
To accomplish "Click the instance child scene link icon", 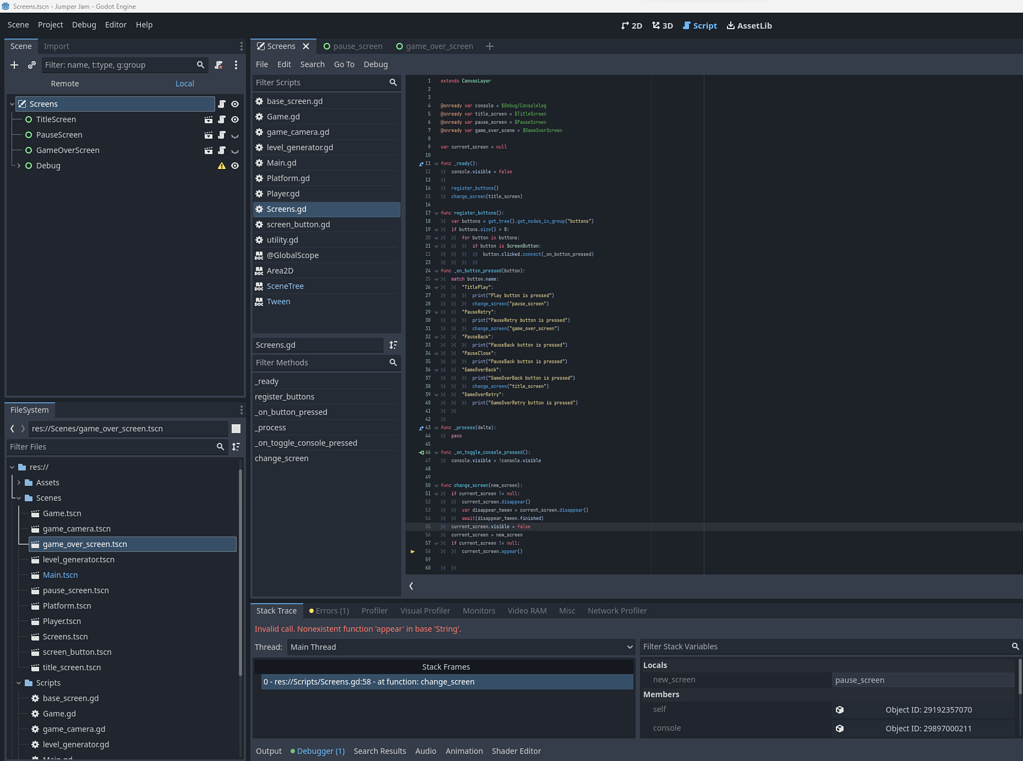I will coord(31,64).
